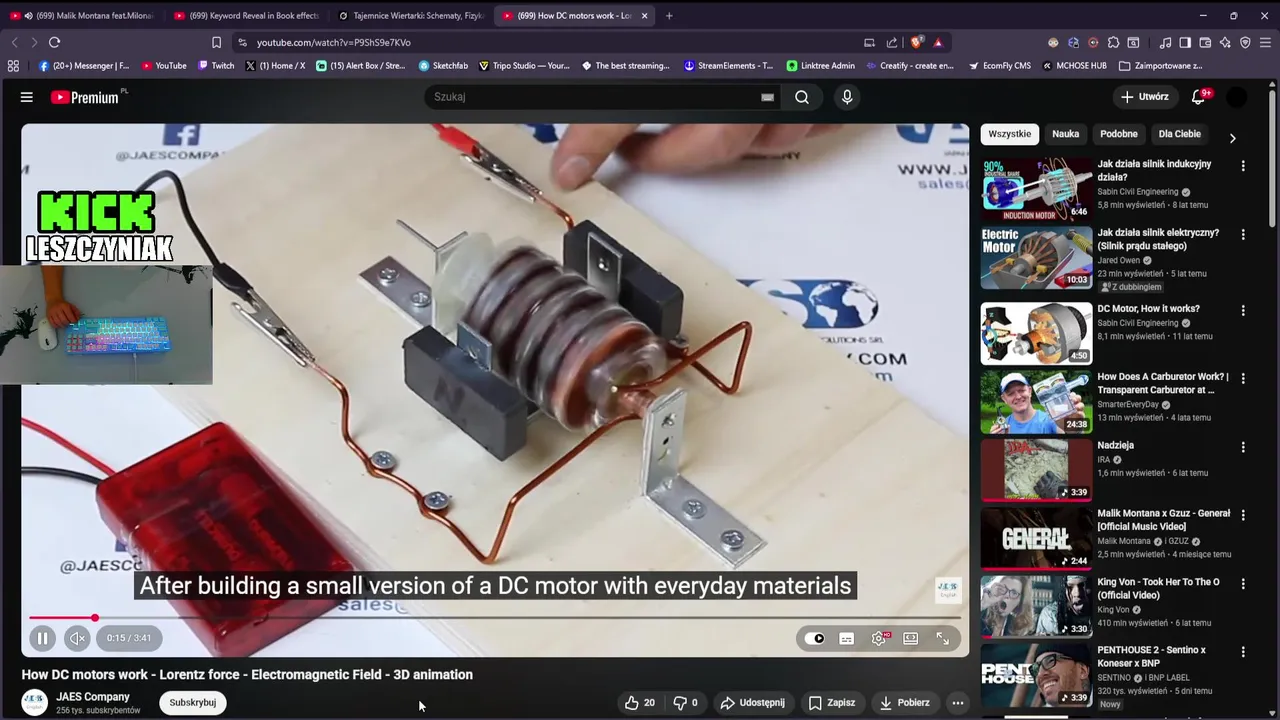1280x720 pixels.
Task: Reload the page in the browser
Action: [54, 42]
